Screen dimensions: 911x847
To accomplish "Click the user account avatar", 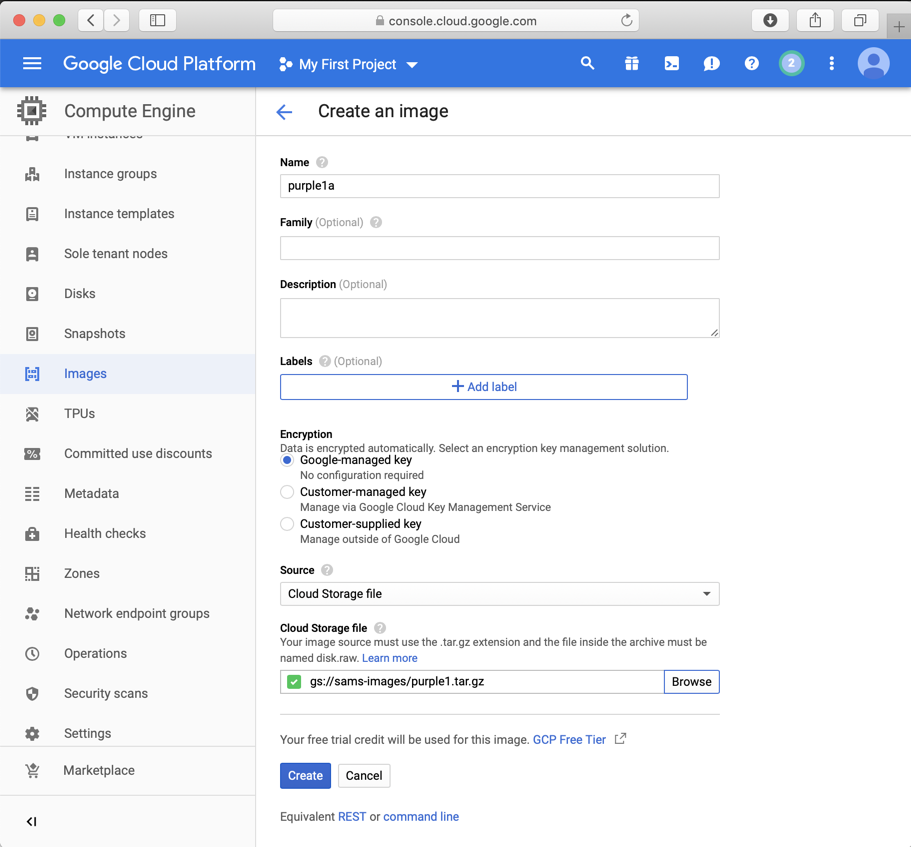I will pos(873,64).
